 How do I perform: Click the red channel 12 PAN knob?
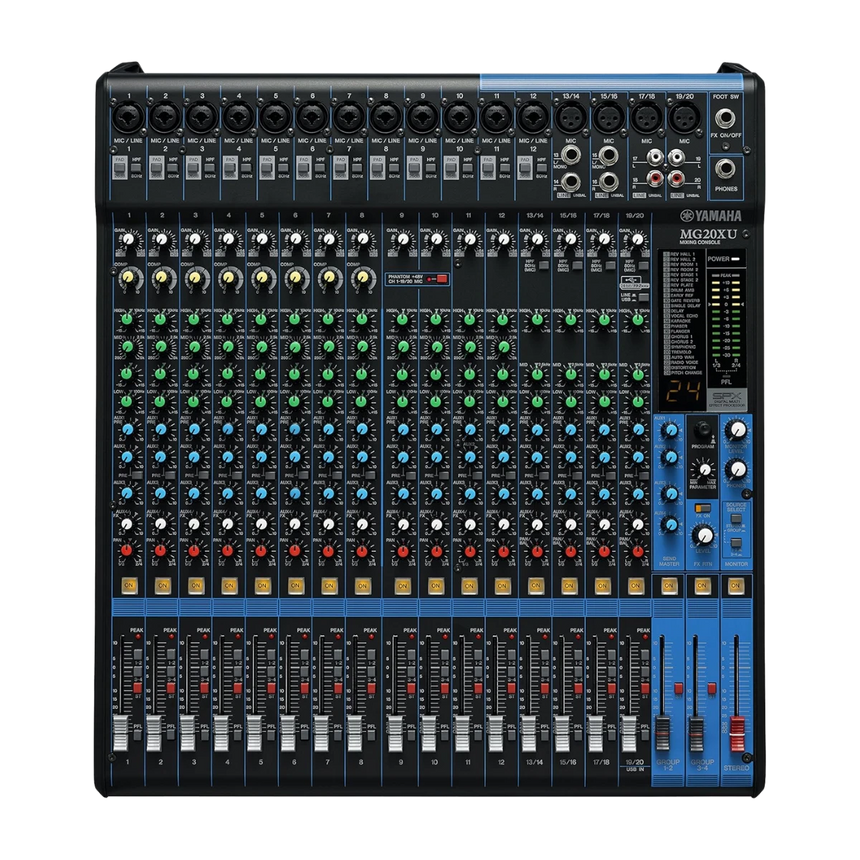click(x=503, y=551)
